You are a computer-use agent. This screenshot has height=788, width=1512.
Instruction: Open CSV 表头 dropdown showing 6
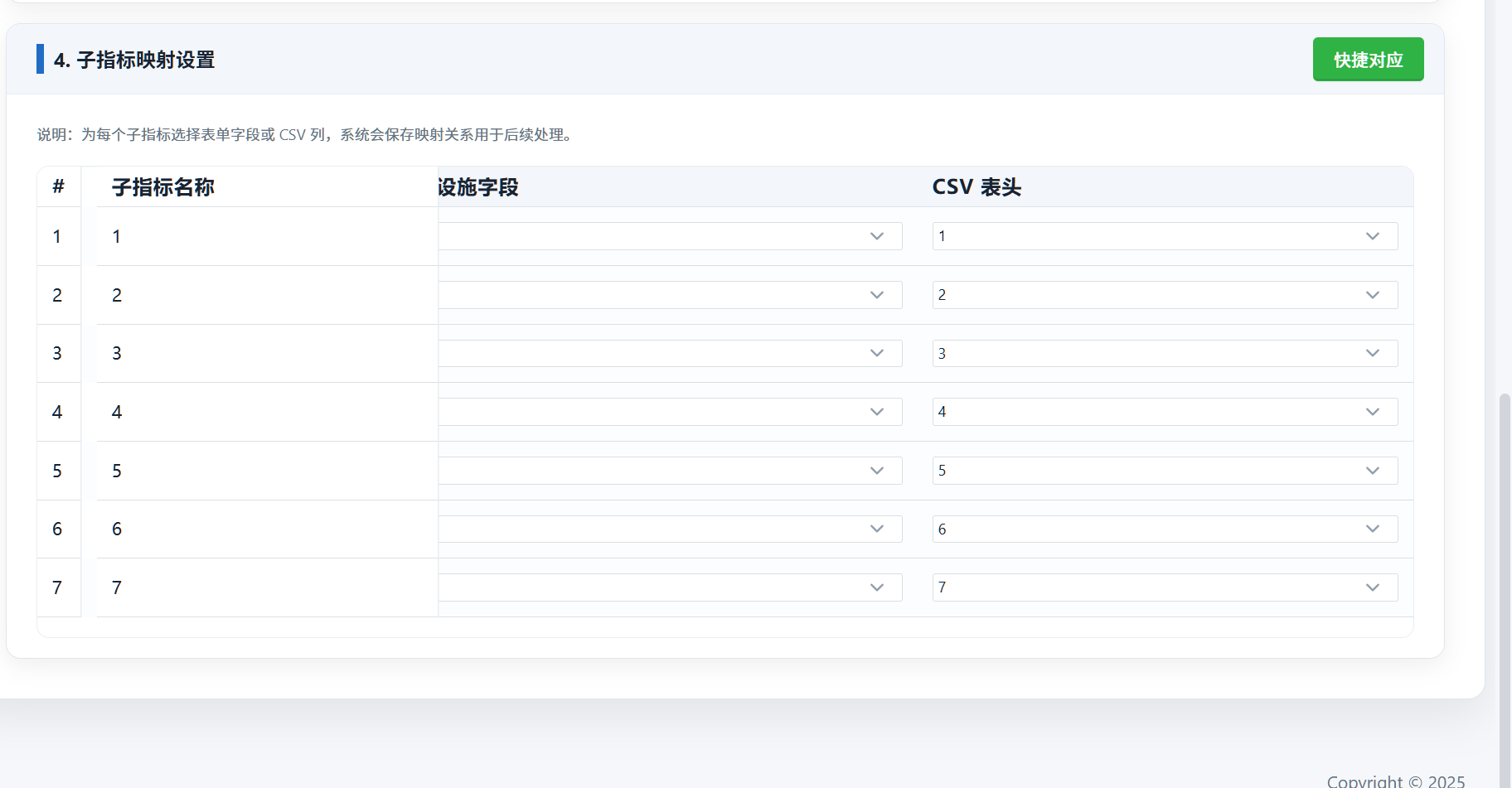[1165, 529]
